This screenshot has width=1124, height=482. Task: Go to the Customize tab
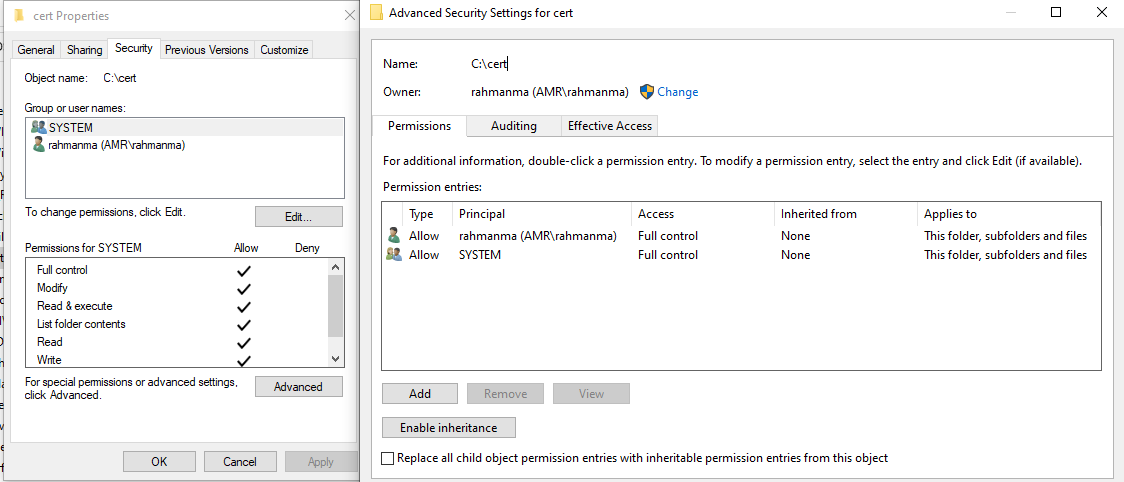click(x=284, y=49)
